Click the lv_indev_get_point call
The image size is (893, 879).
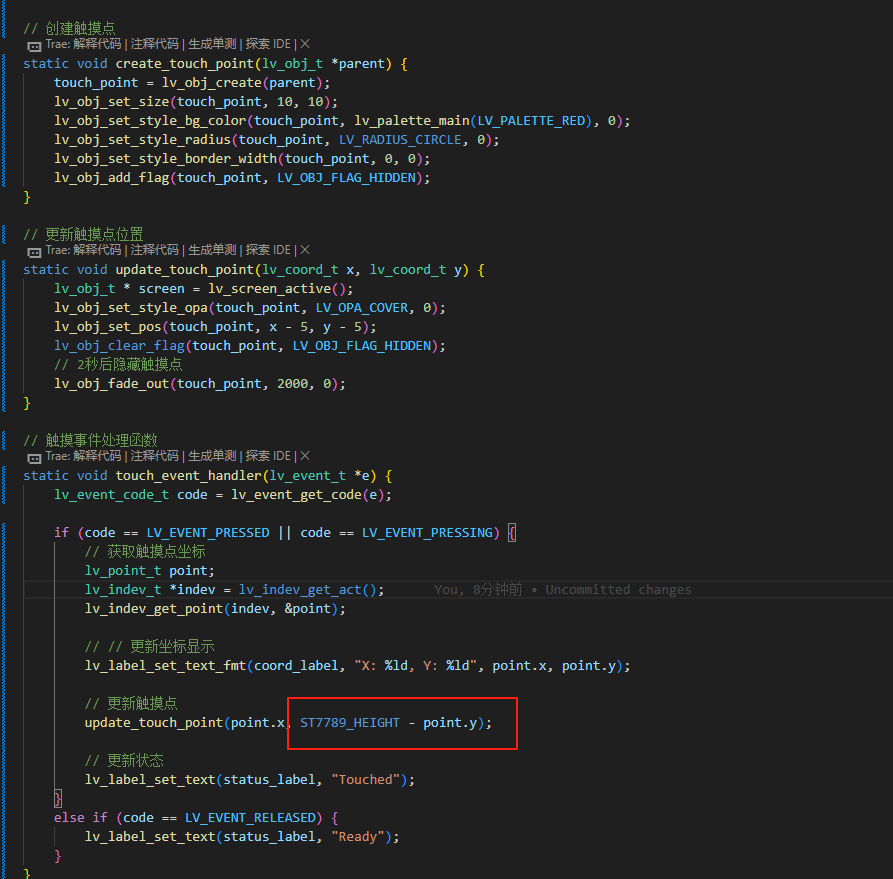(154, 609)
